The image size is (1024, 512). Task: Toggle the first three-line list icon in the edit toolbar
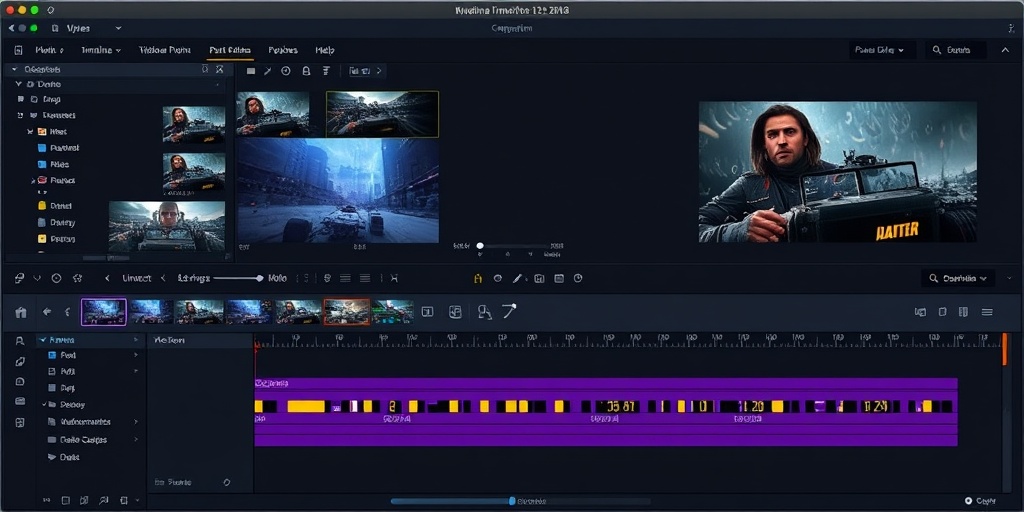tap(345, 278)
